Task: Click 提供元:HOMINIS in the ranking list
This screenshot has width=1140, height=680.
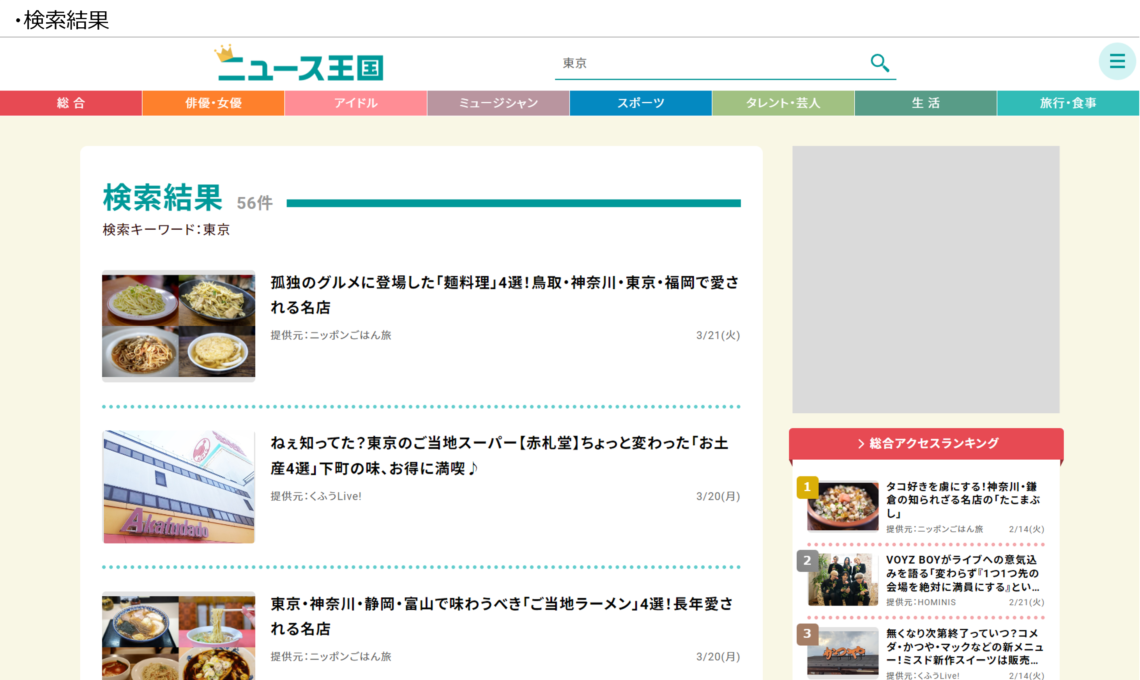Action: 920,602
